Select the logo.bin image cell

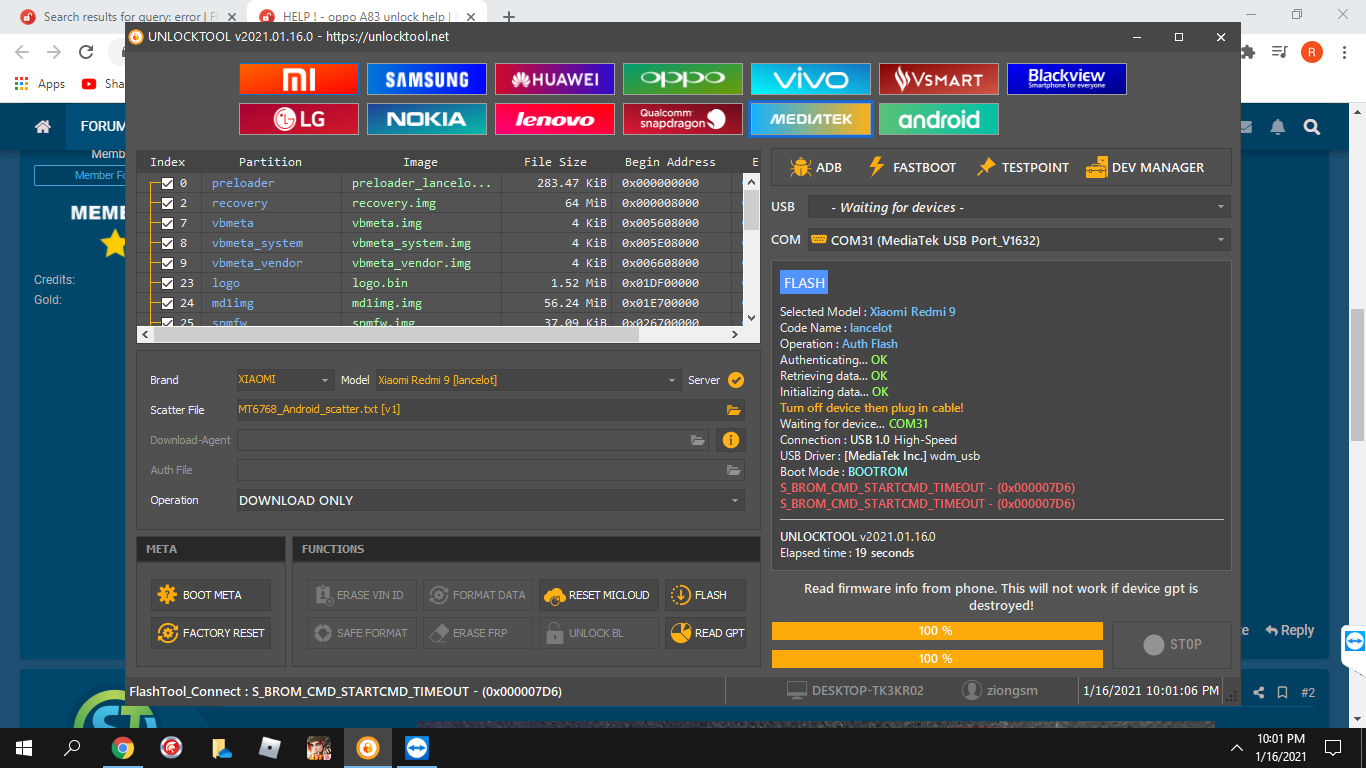pyautogui.click(x=420, y=283)
